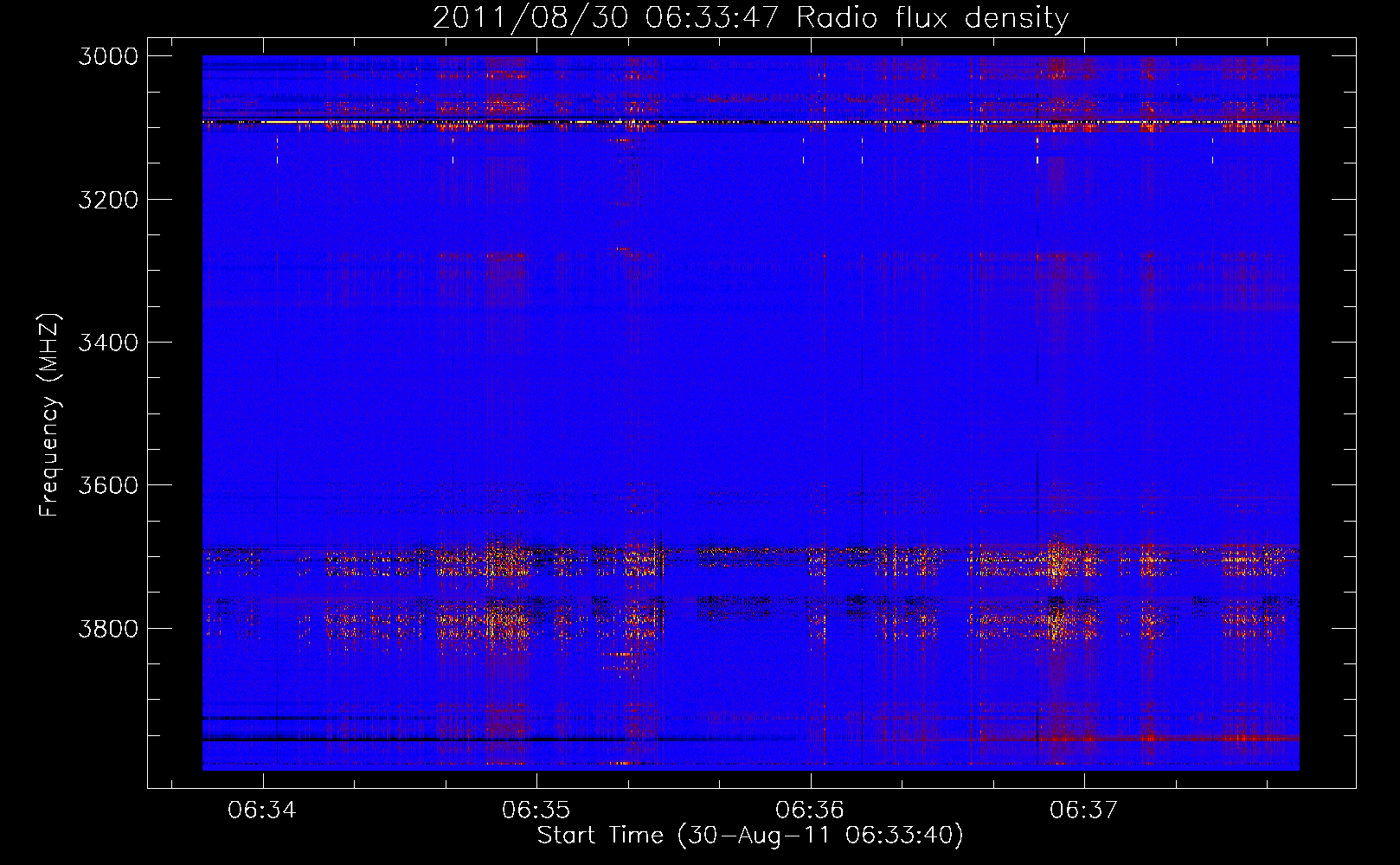Click the 3200 frequency tick label
1400x865 pixels.
pos(108,200)
